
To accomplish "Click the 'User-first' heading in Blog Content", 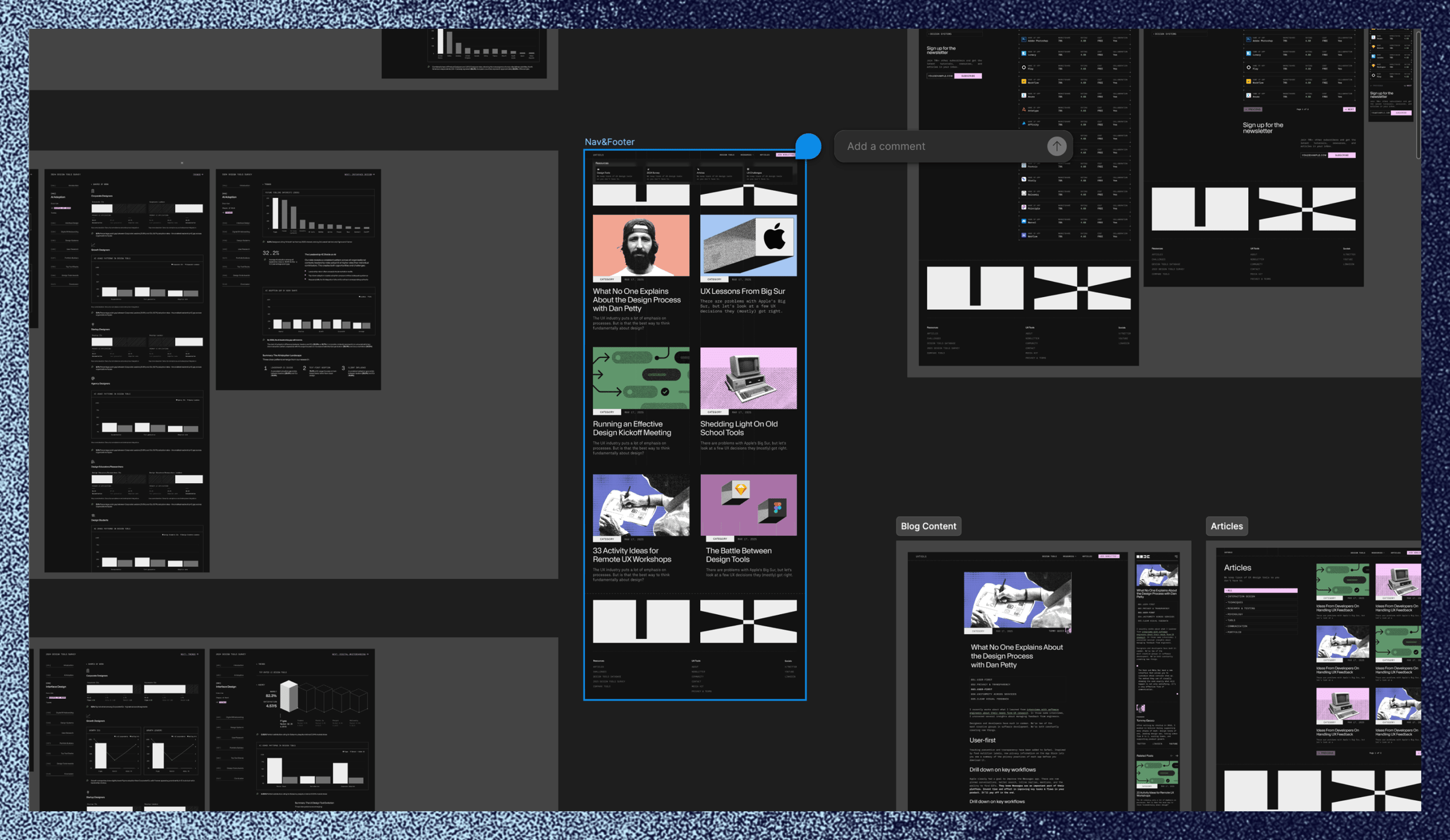I will pyautogui.click(x=982, y=740).
